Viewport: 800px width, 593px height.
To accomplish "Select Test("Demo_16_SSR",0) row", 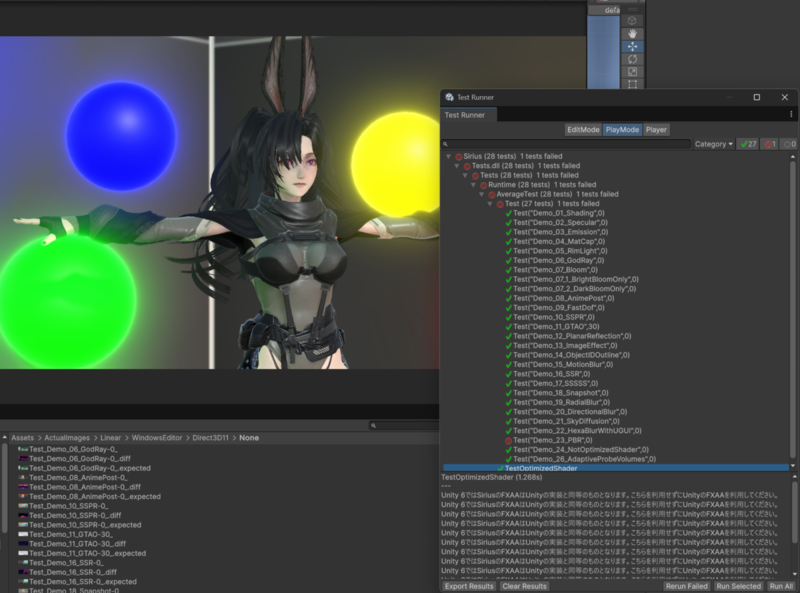I will [552, 374].
